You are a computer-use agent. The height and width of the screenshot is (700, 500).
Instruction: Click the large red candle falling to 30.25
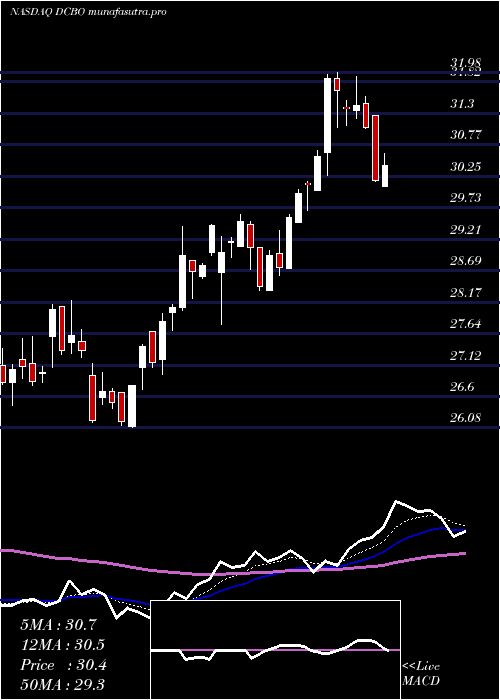(x=375, y=148)
